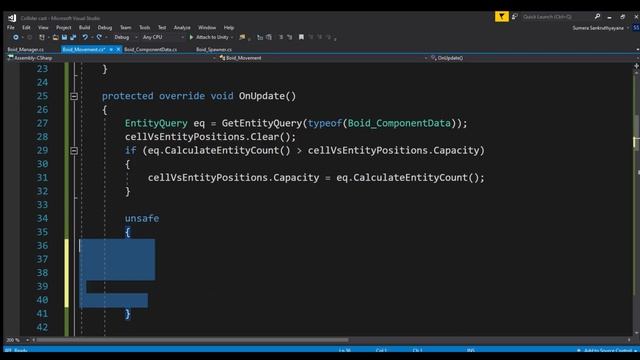Click the SS account avatar badge

(x=636, y=28)
